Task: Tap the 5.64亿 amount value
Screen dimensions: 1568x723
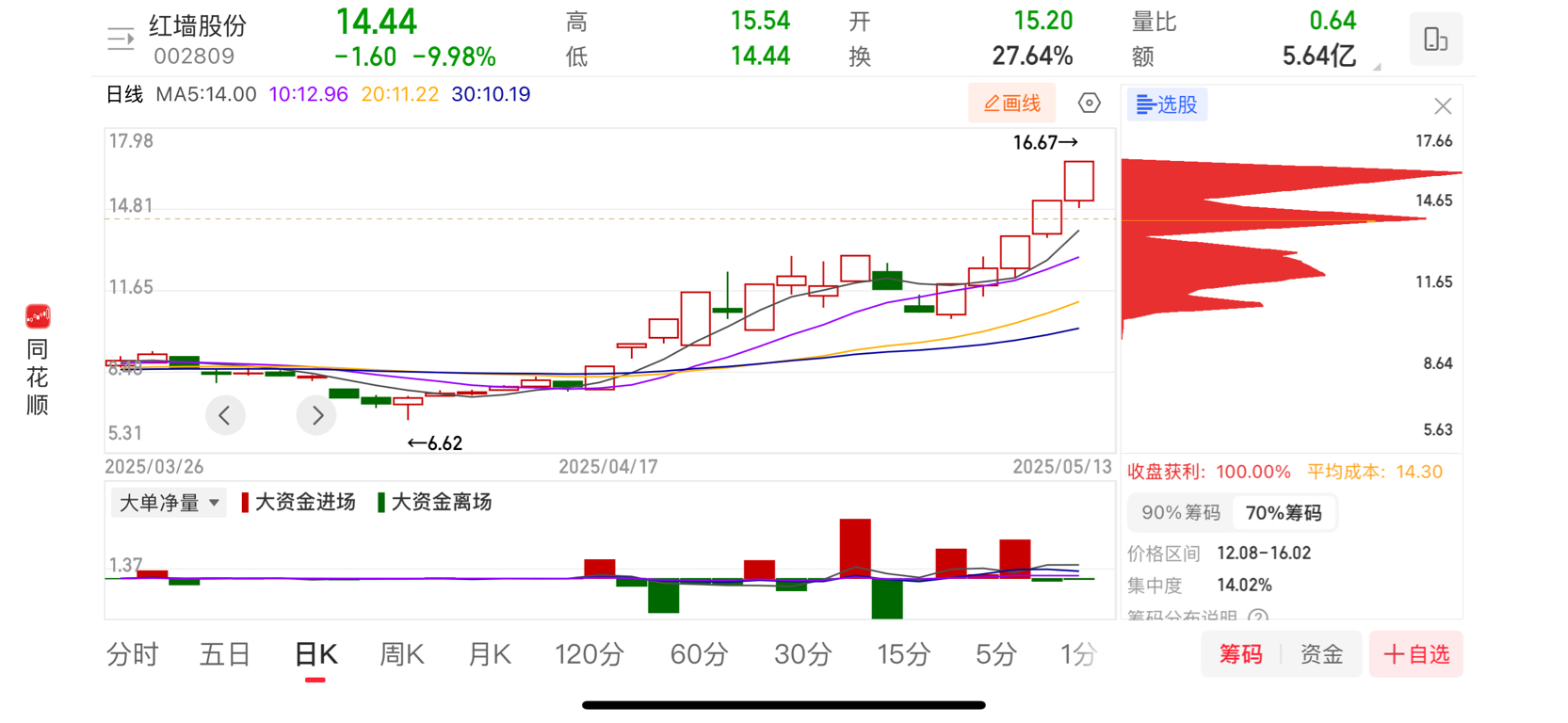Action: pyautogui.click(x=1319, y=56)
